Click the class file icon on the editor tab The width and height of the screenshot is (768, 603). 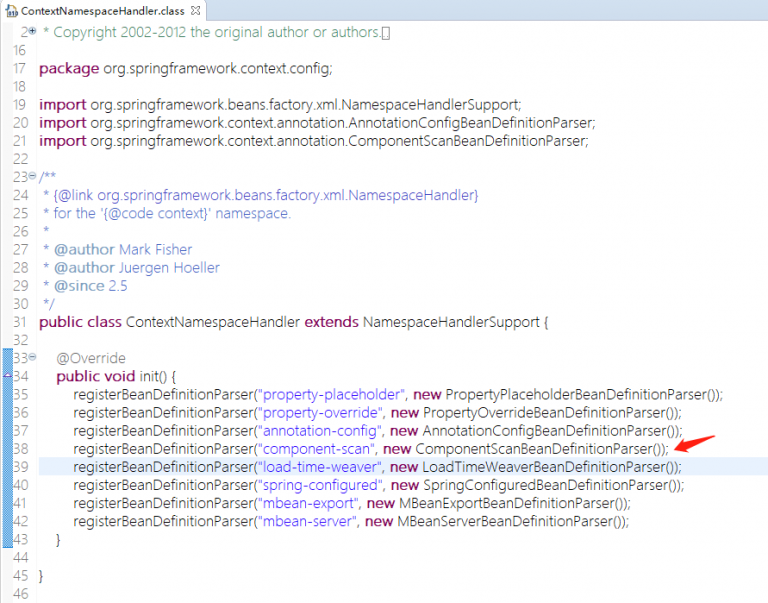coord(12,10)
